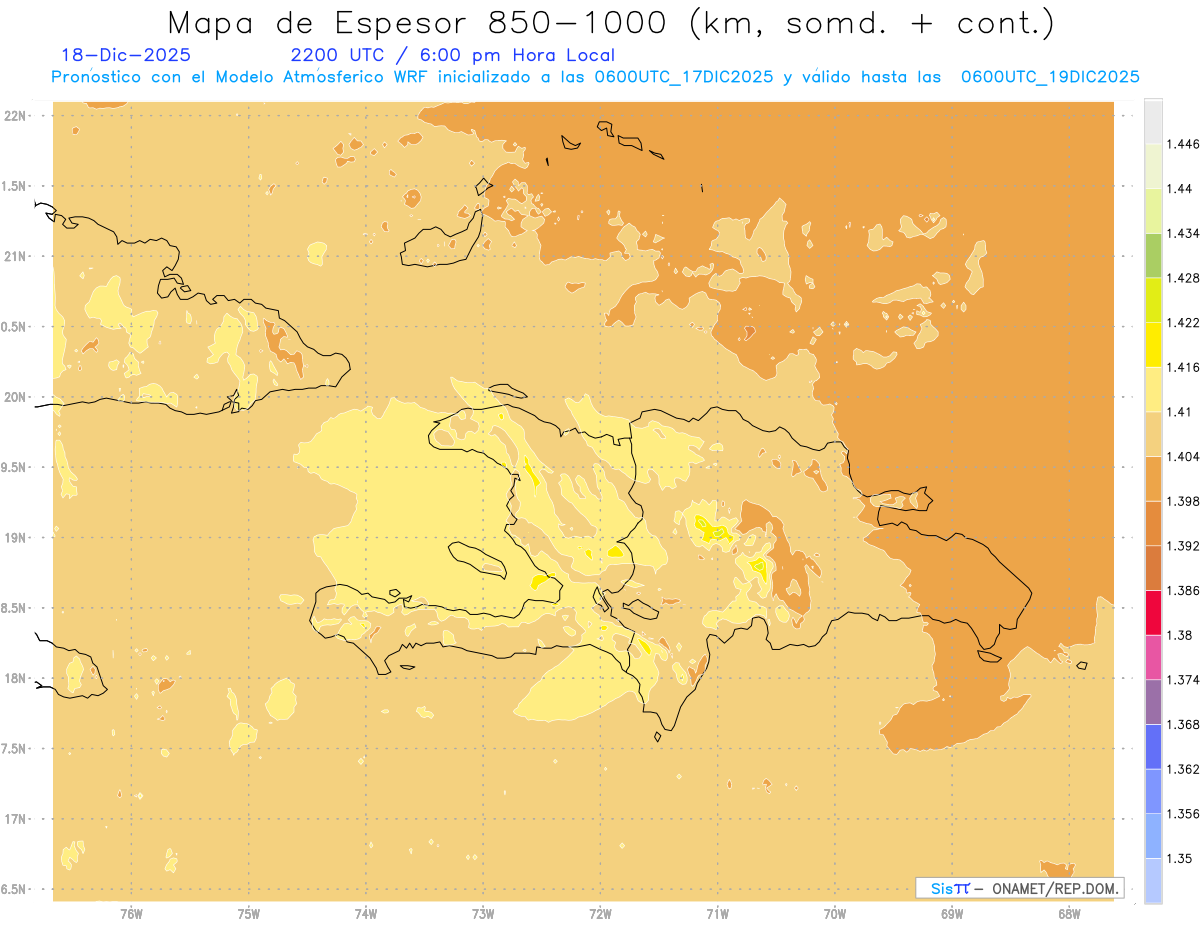Click the half-degree latitude label '7.5N'

point(14,748)
